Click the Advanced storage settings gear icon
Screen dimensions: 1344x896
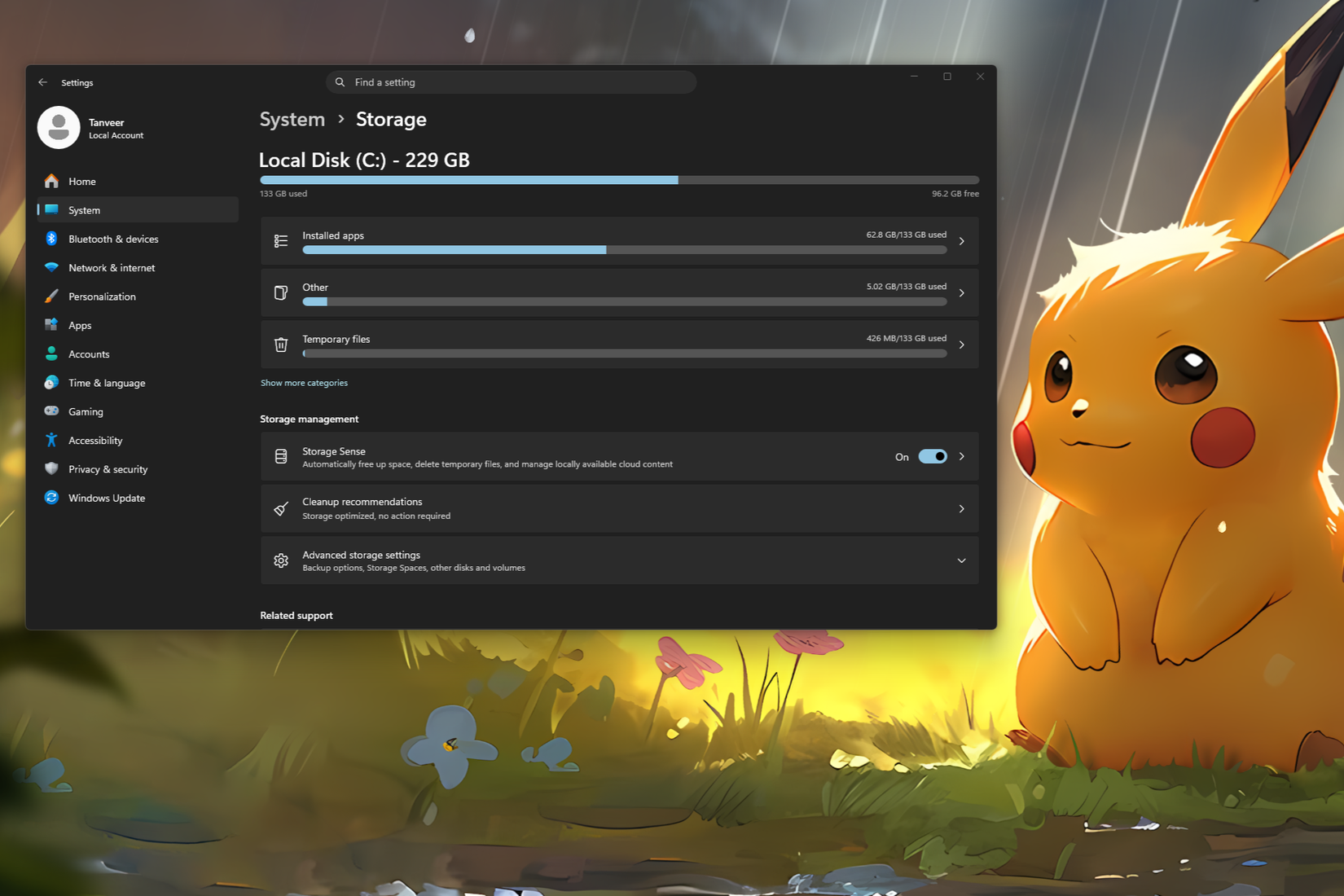(x=281, y=560)
